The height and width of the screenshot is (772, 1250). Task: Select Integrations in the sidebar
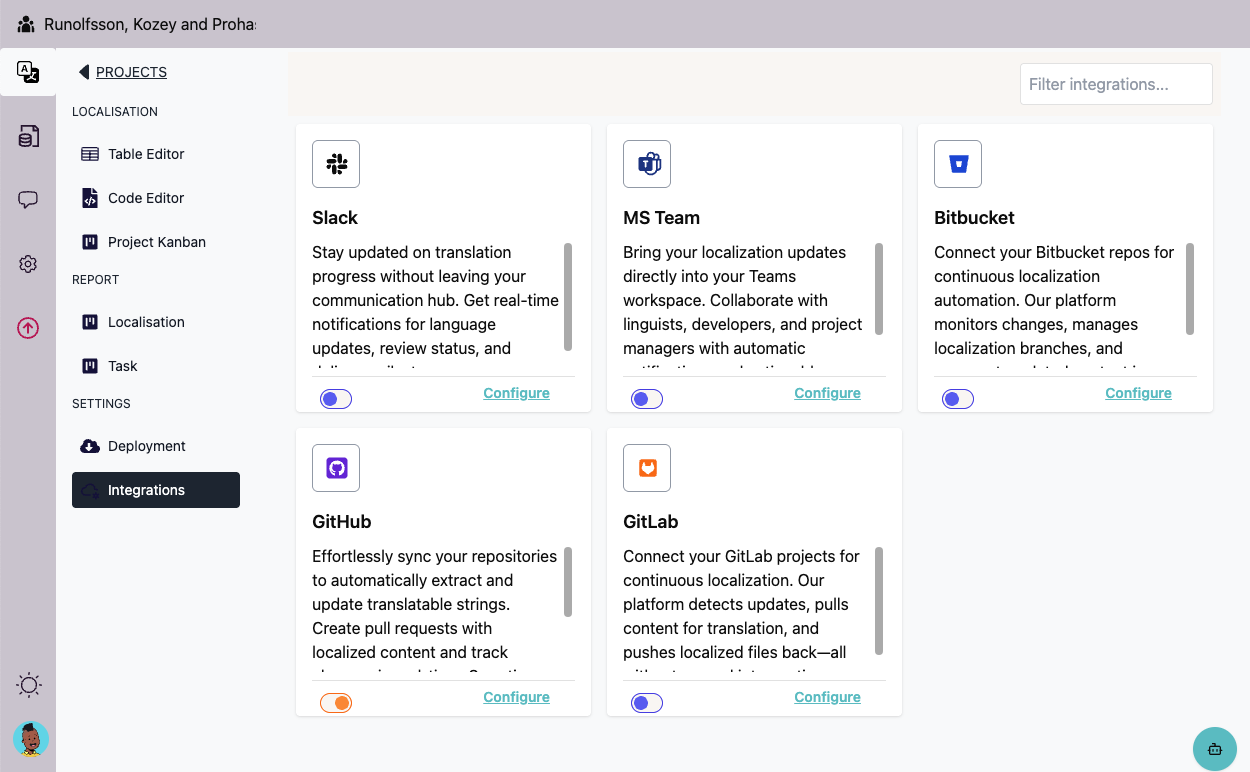tap(156, 490)
